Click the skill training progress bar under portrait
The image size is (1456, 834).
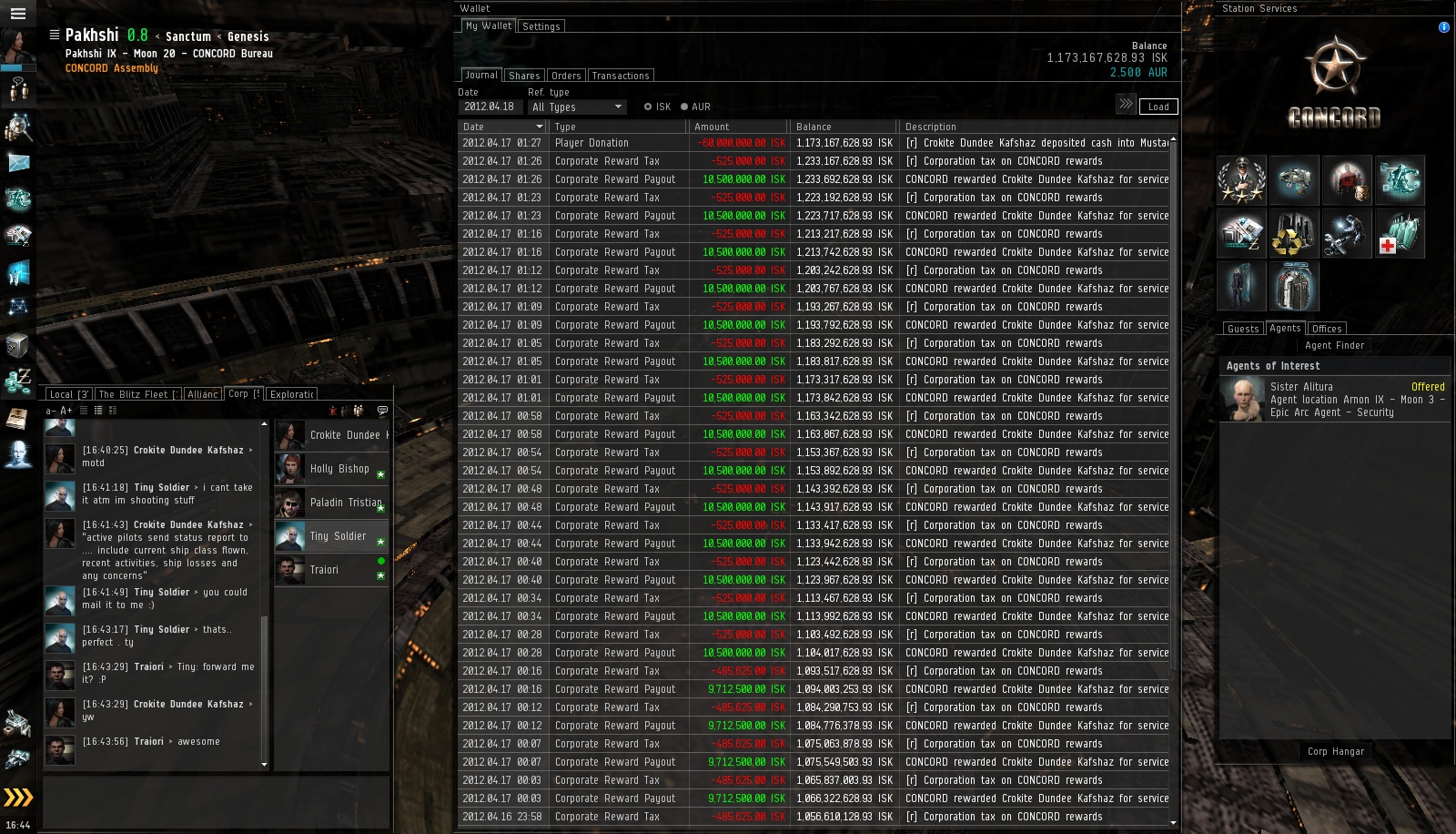17,67
